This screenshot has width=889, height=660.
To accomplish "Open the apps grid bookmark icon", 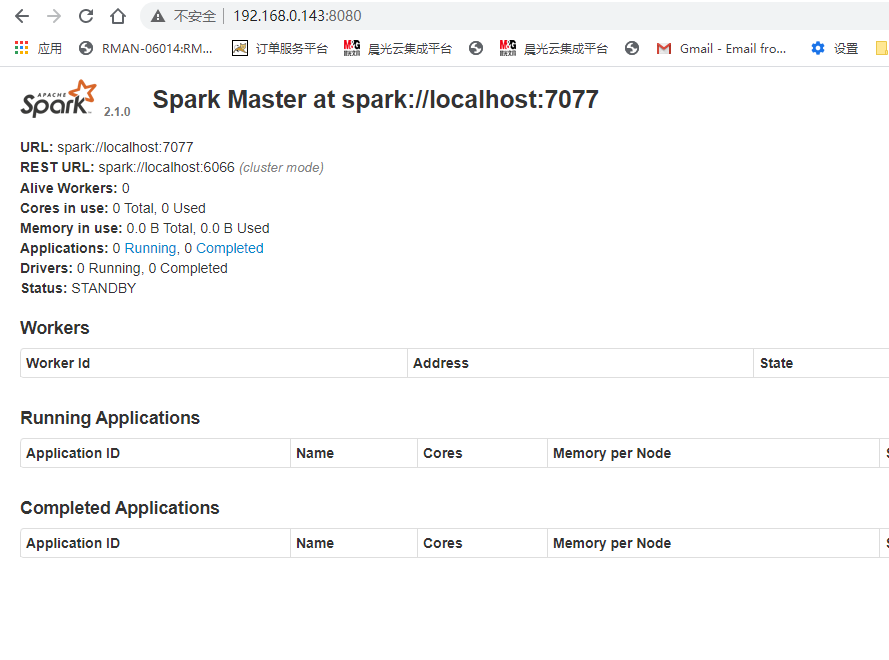I will click(x=22, y=48).
